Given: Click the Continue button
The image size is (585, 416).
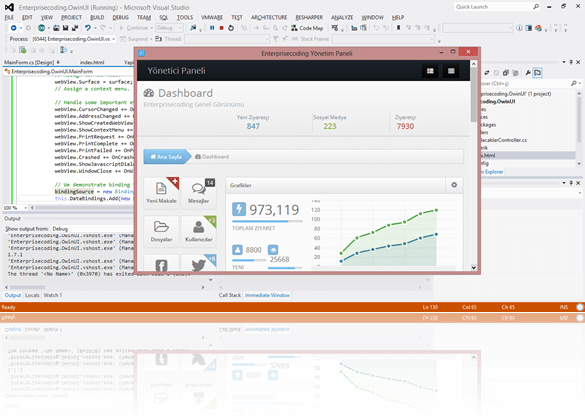Looking at the screenshot, I should pyautogui.click(x=135, y=28).
